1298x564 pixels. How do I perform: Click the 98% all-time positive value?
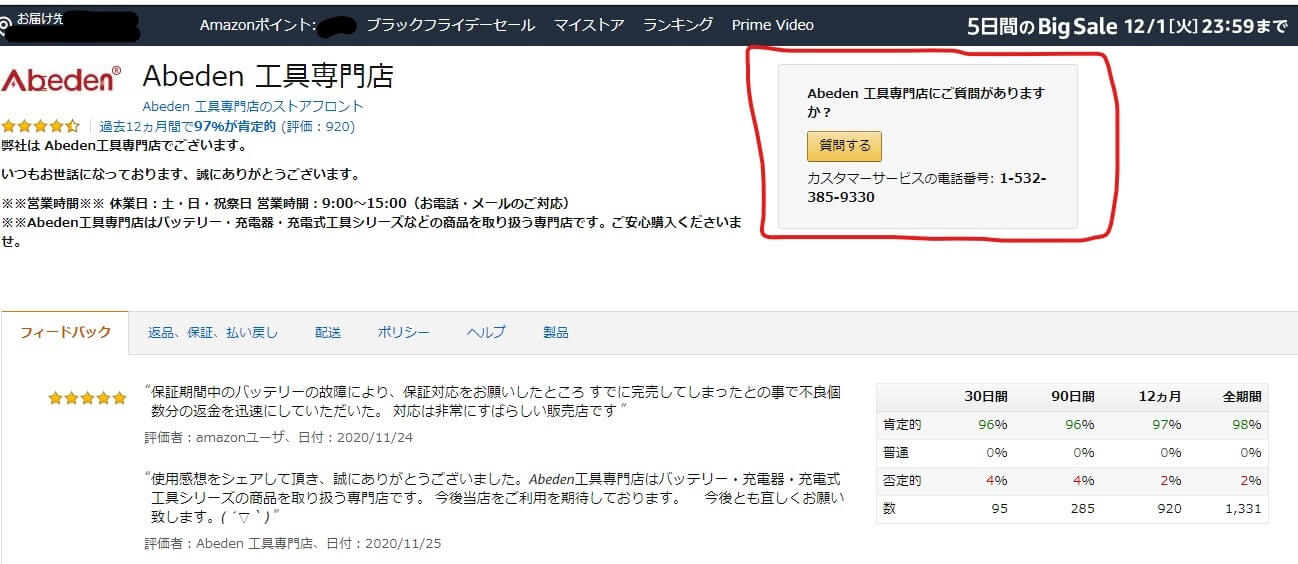coord(1248,425)
